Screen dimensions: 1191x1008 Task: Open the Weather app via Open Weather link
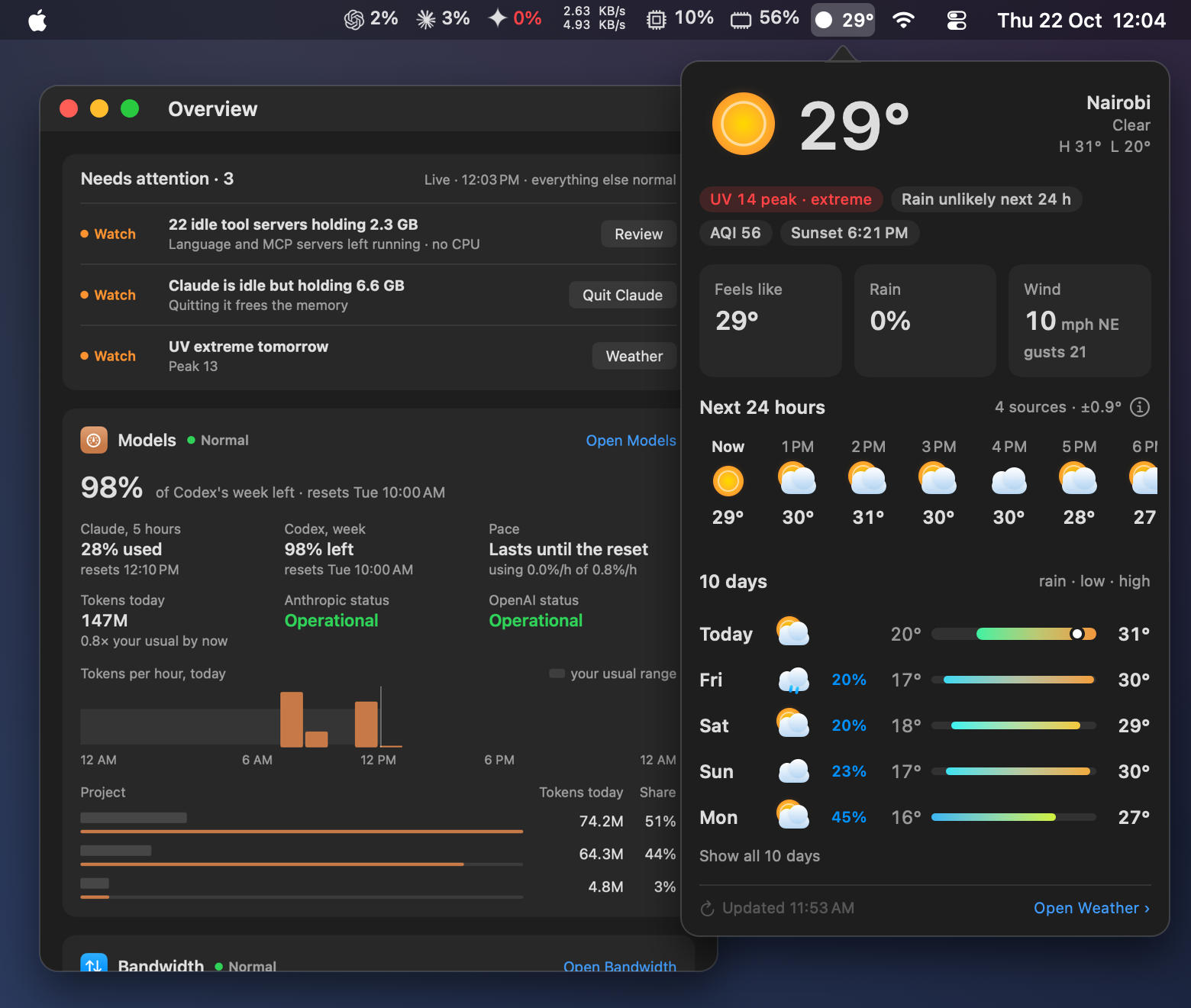1092,908
